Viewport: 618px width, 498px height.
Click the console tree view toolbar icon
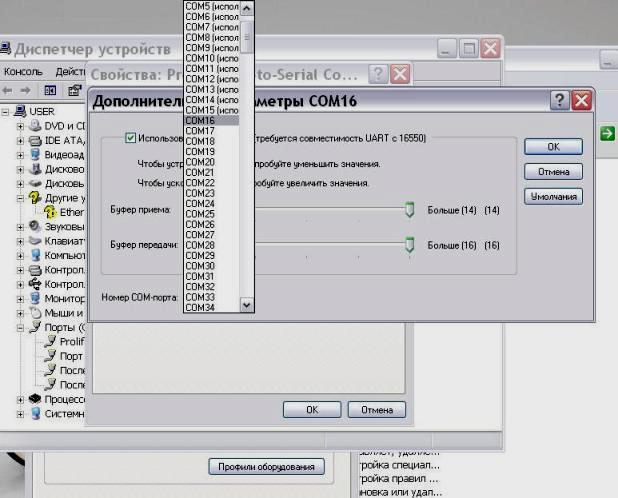pyautogui.click(x=50, y=91)
